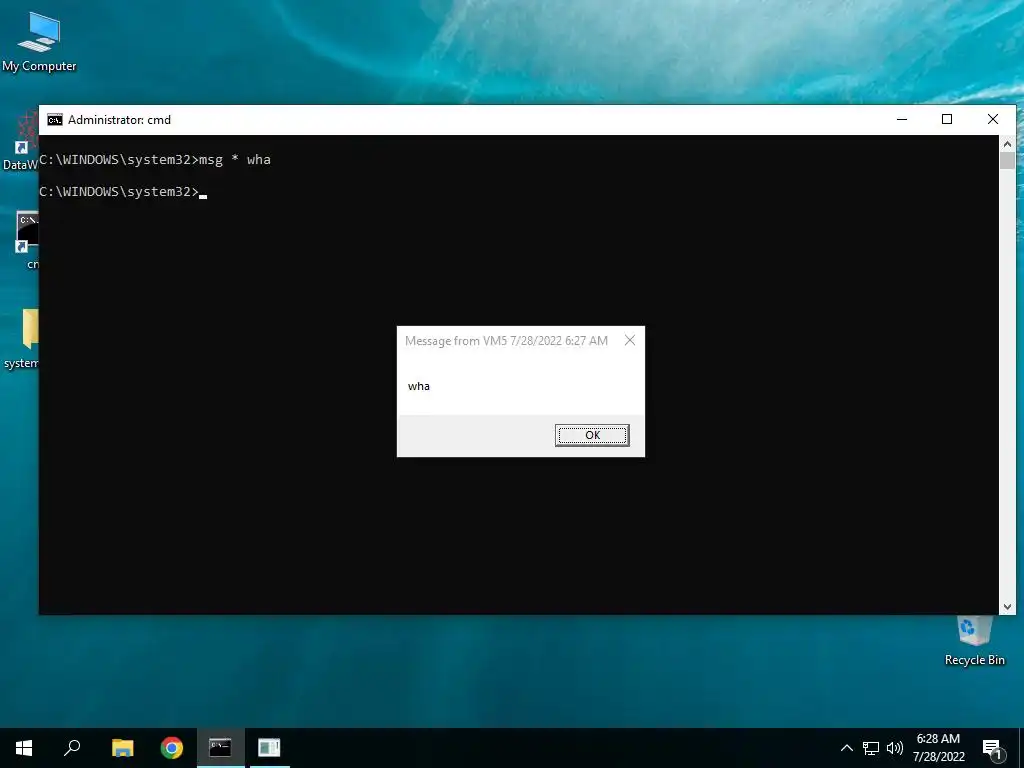Select the taskbar app next to cmd
1024x768 pixels.
[270, 748]
